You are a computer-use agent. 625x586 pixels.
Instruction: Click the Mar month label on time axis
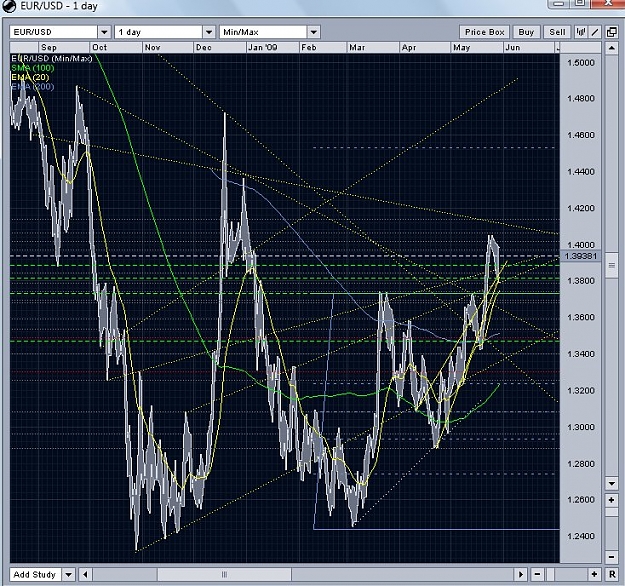coord(357,47)
